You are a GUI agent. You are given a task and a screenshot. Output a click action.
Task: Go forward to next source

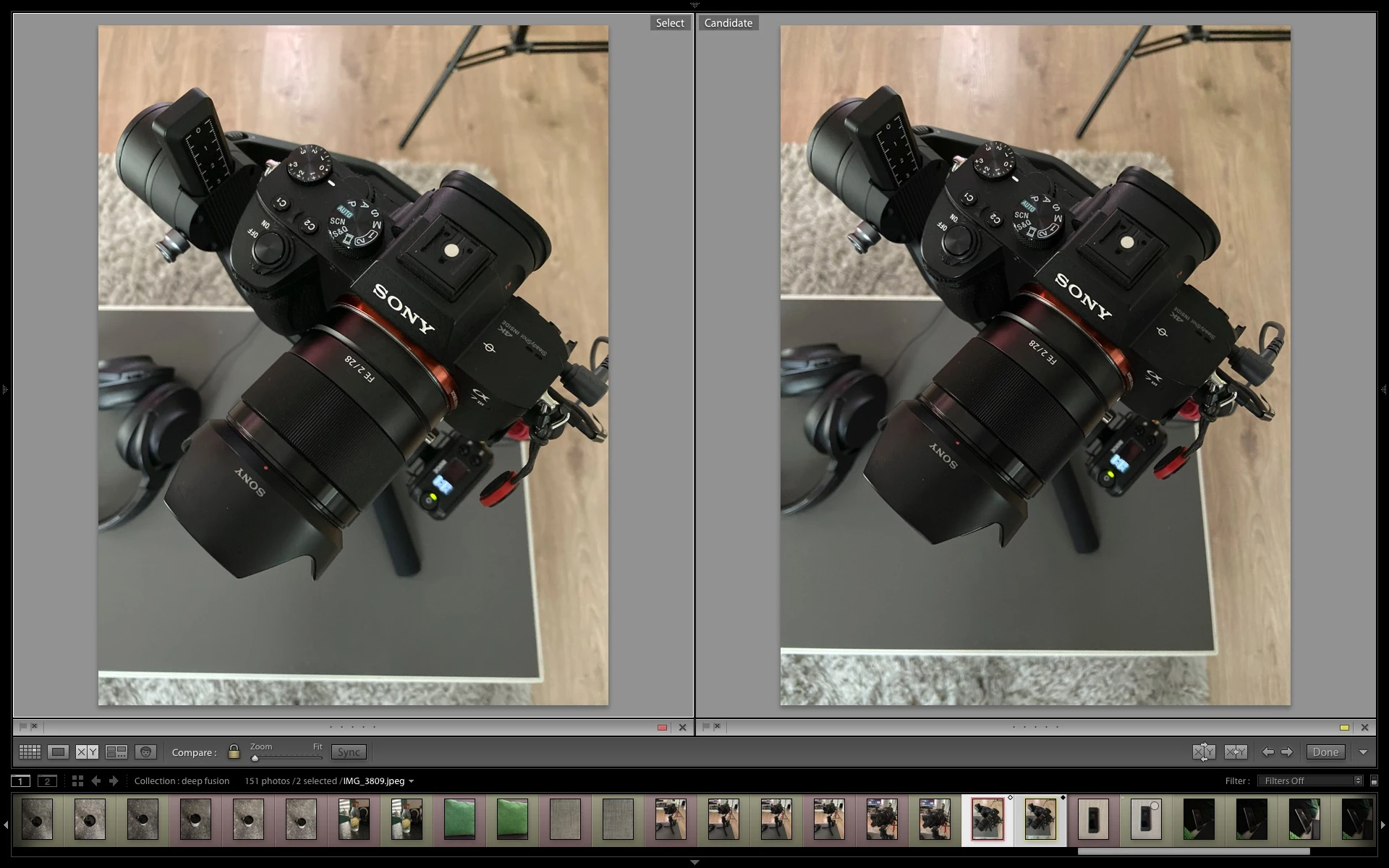pos(114,781)
